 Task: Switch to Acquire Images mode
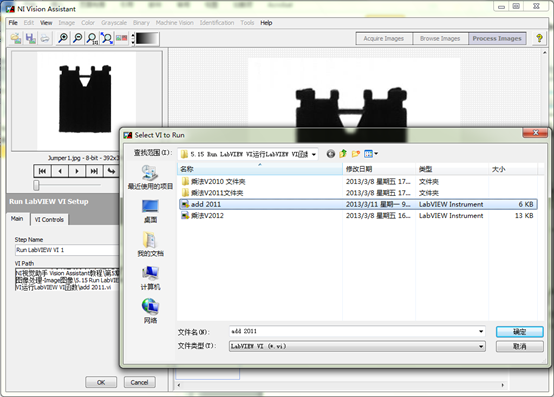[x=384, y=38]
